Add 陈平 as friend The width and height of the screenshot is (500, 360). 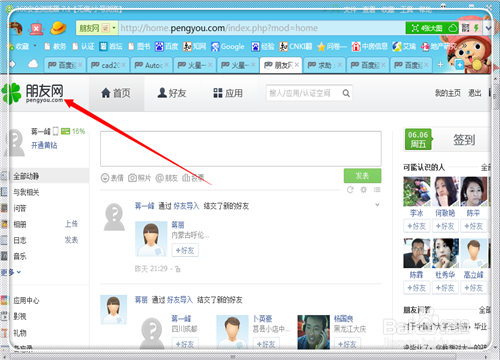474,226
